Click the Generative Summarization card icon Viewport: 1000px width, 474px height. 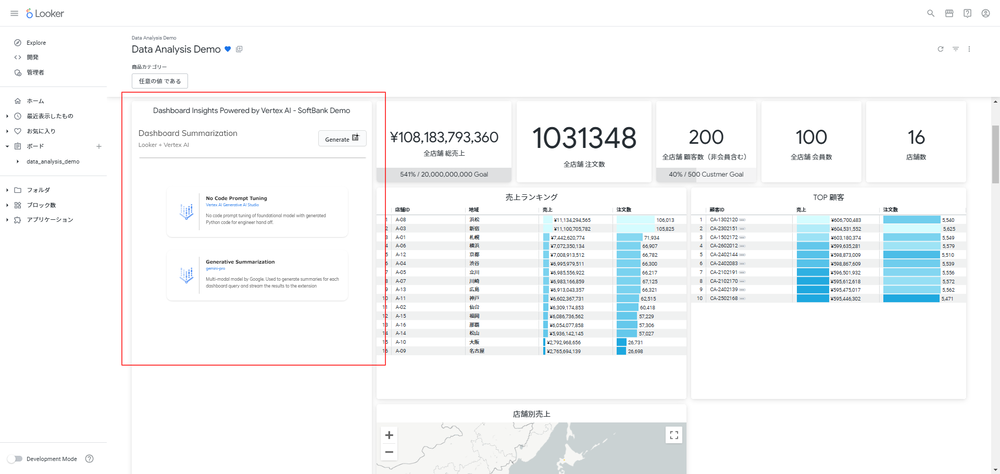click(186, 274)
